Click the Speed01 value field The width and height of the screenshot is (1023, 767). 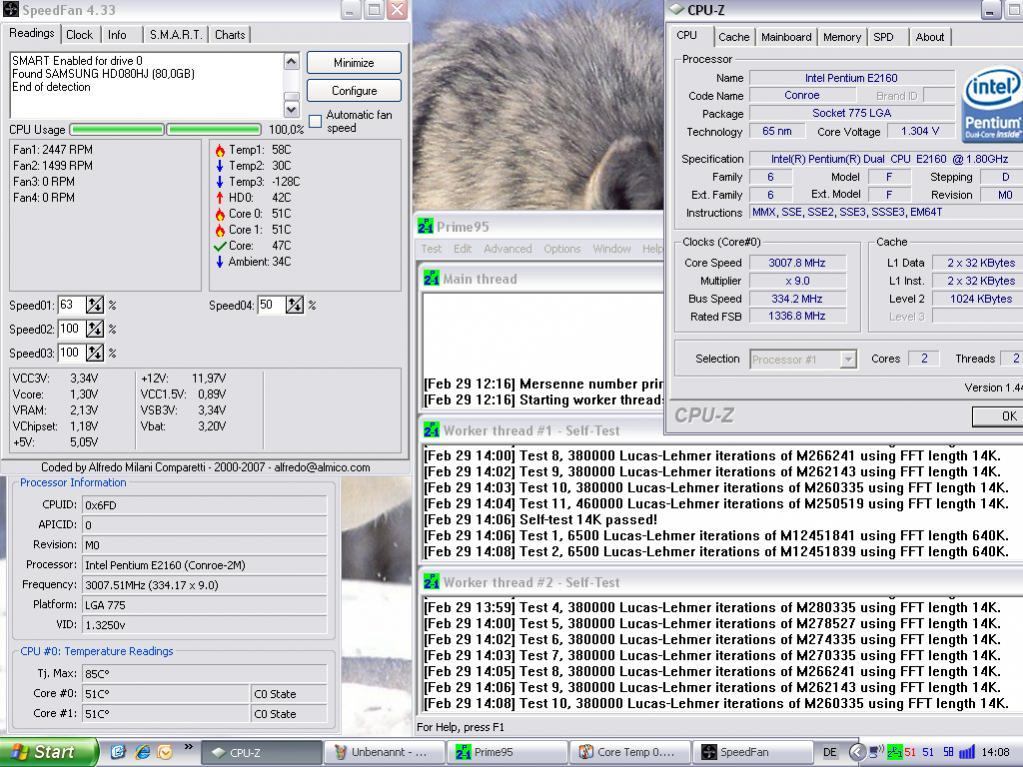coord(71,305)
